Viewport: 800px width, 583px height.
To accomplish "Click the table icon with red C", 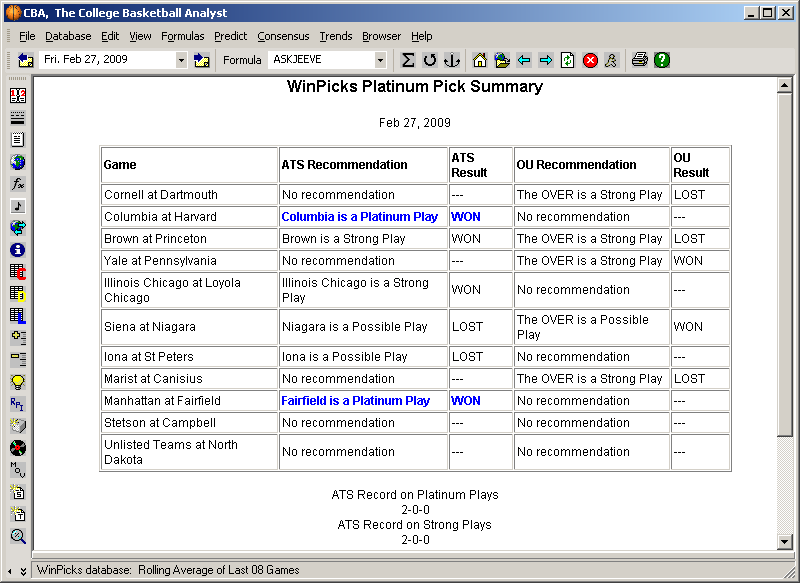I will coord(18,272).
